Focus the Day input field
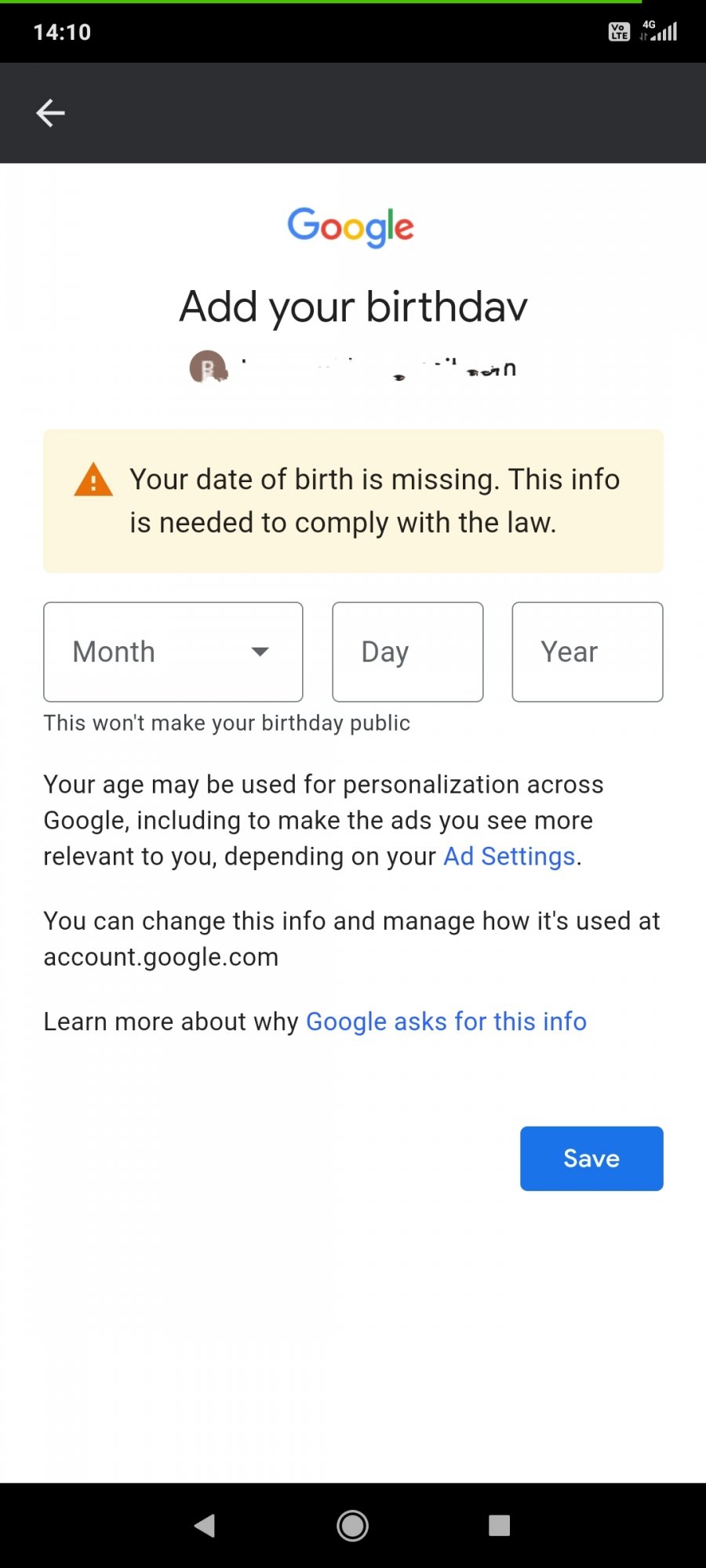This screenshot has width=706, height=1568. [x=407, y=652]
